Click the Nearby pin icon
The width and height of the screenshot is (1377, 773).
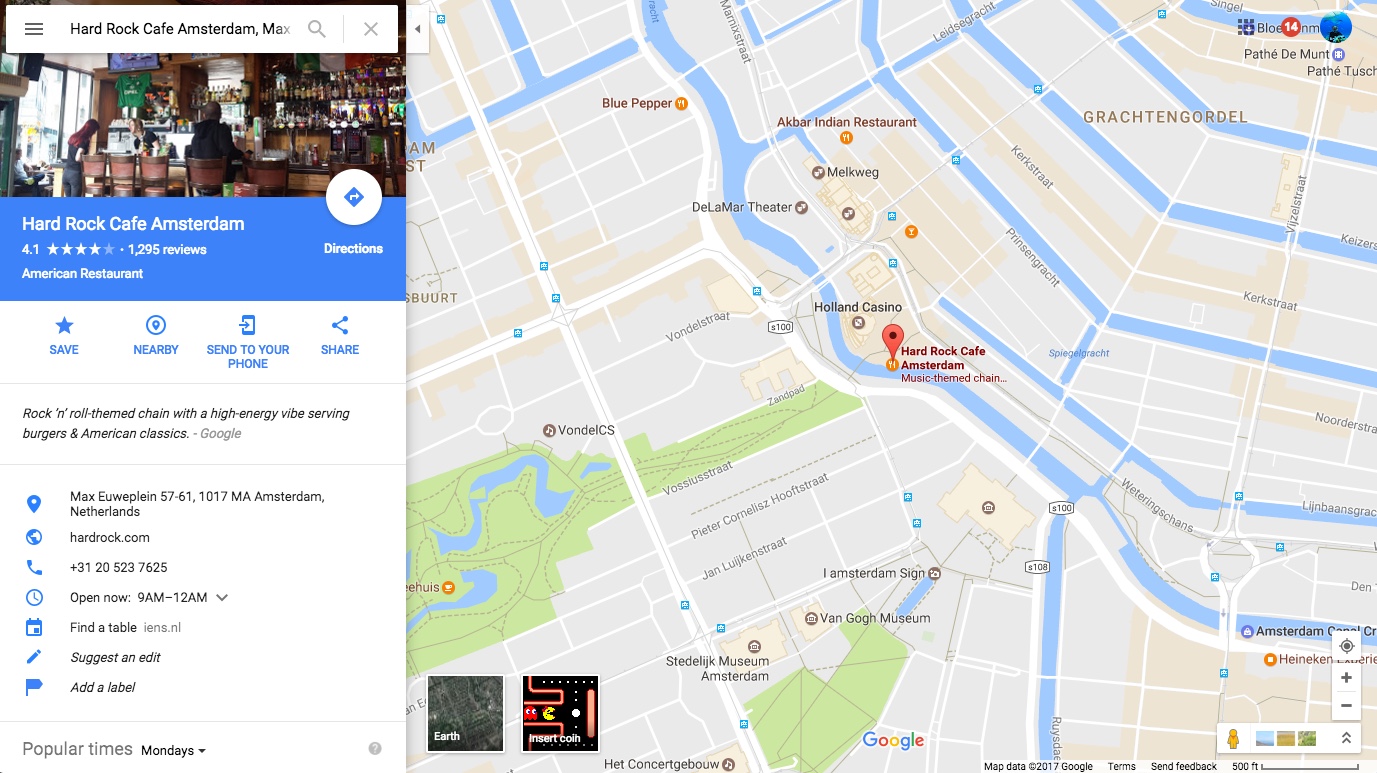156,325
